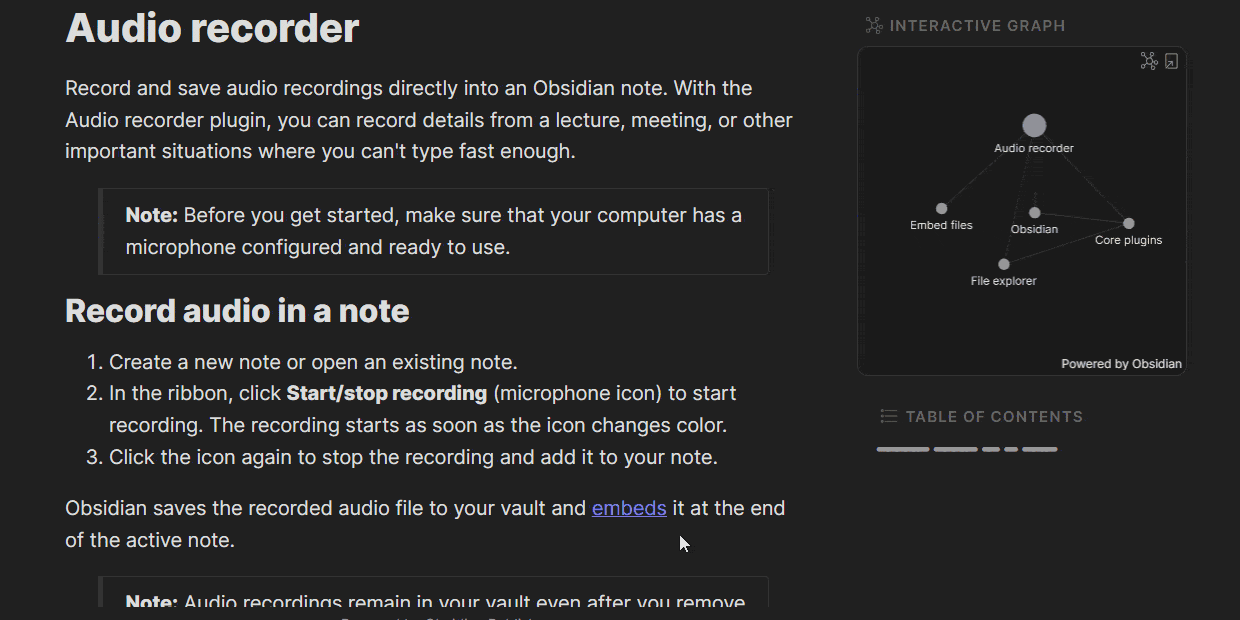The height and width of the screenshot is (620, 1240).
Task: Open the global graph view icon
Action: coord(1149,62)
